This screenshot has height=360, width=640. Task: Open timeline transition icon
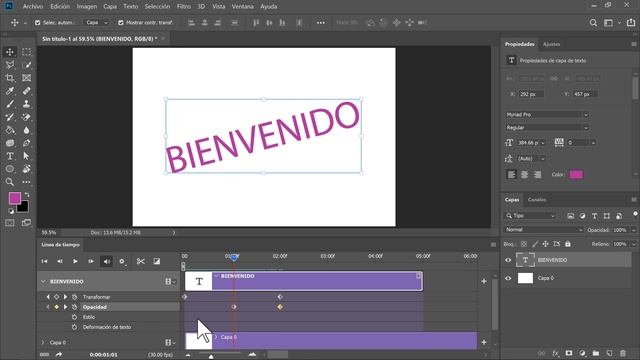(x=157, y=261)
